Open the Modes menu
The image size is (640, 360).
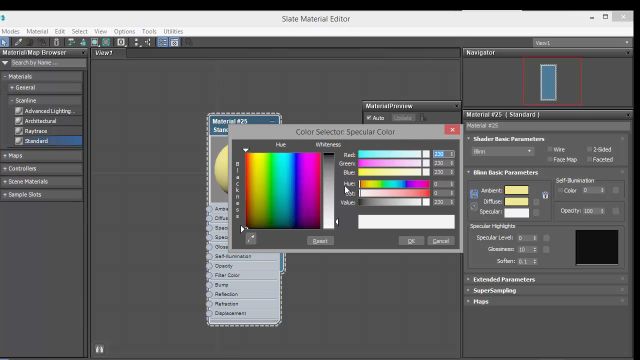[x=10, y=31]
